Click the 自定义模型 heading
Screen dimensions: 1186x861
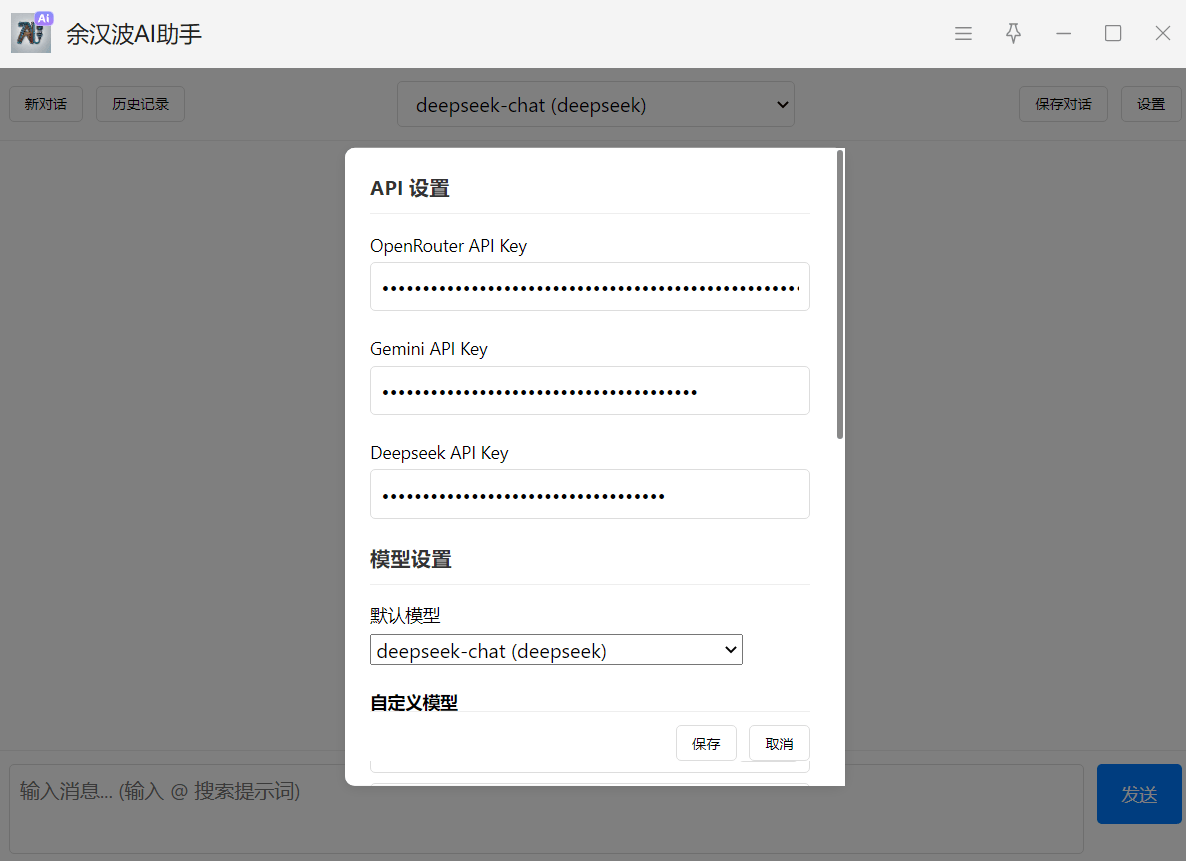pyautogui.click(x=414, y=703)
